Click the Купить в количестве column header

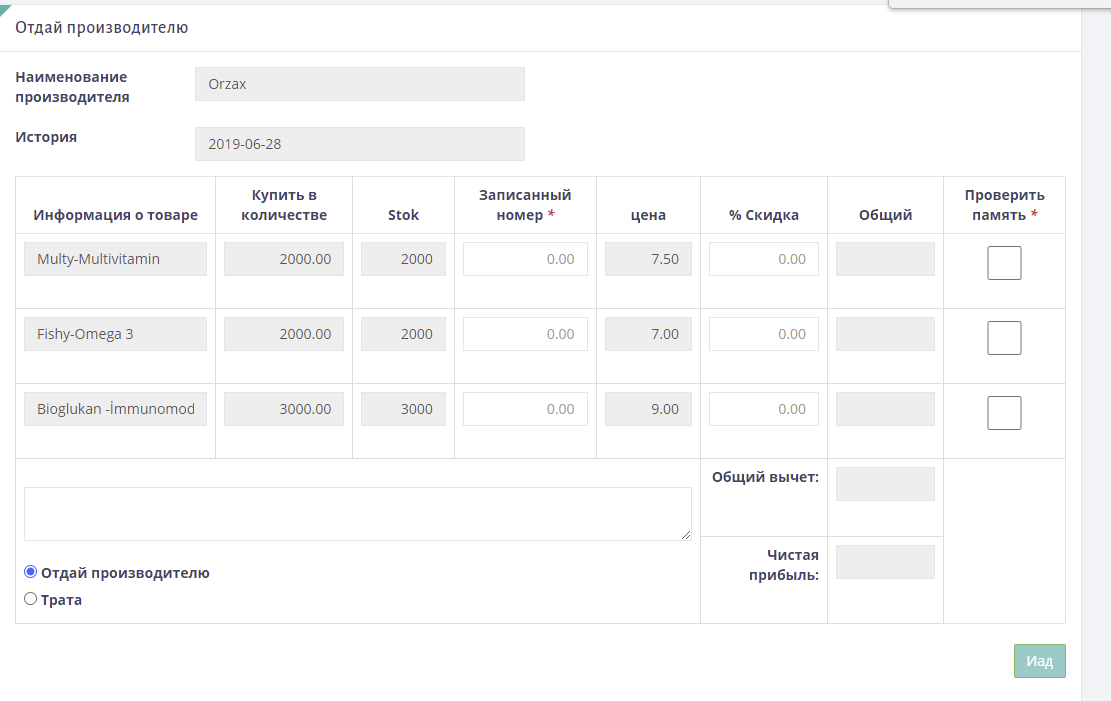pyautogui.click(x=284, y=205)
